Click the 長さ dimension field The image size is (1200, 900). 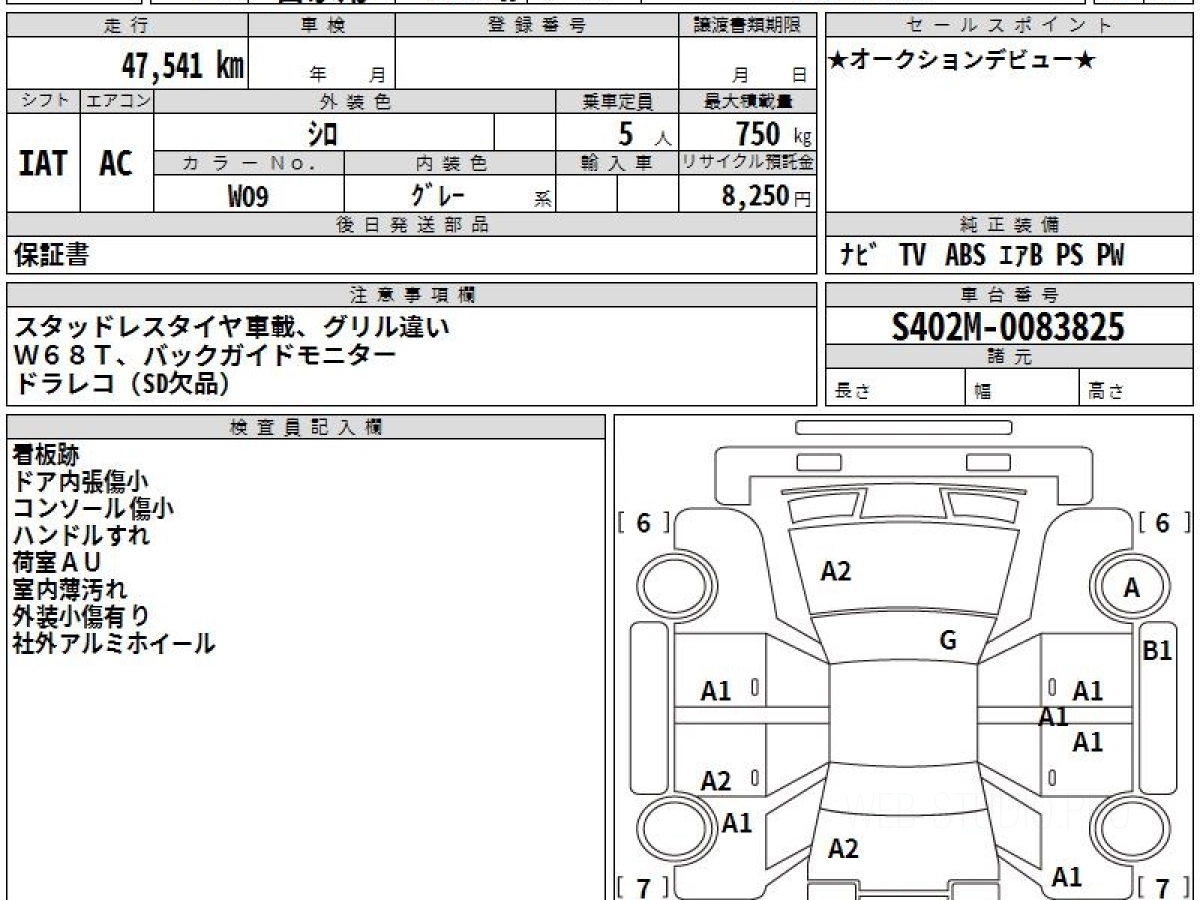[x=895, y=388]
